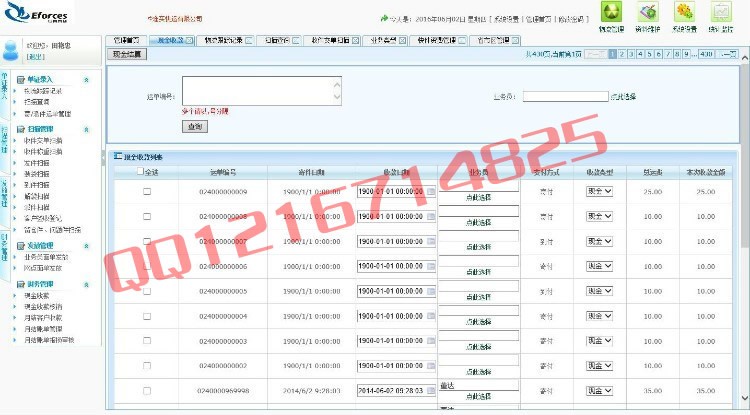Viewport: 750px width, 415px height.
Task: Select the 现金收款 tab
Action: click(x=171, y=41)
